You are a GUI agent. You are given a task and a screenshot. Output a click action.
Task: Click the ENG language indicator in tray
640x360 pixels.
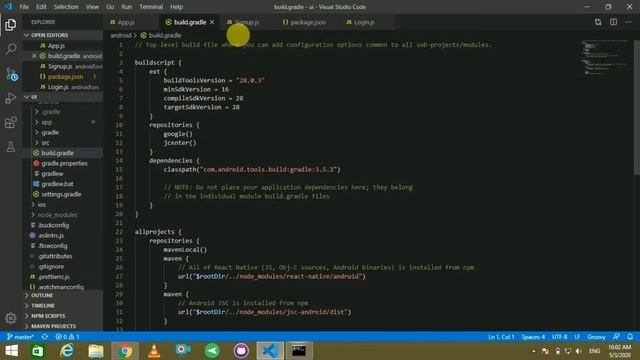pyautogui.click(x=594, y=351)
